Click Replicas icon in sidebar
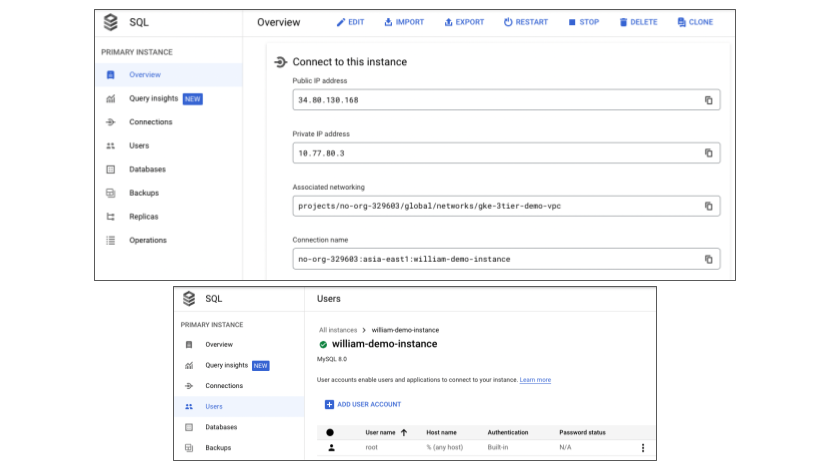This screenshot has width=830, height=470. pyautogui.click(x=111, y=216)
